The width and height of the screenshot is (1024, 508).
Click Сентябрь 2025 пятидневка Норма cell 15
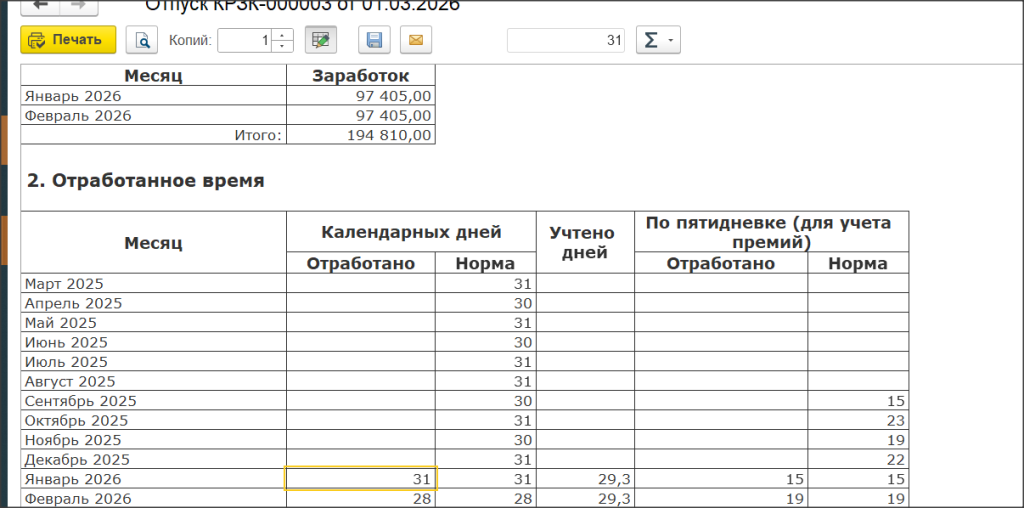[858, 401]
